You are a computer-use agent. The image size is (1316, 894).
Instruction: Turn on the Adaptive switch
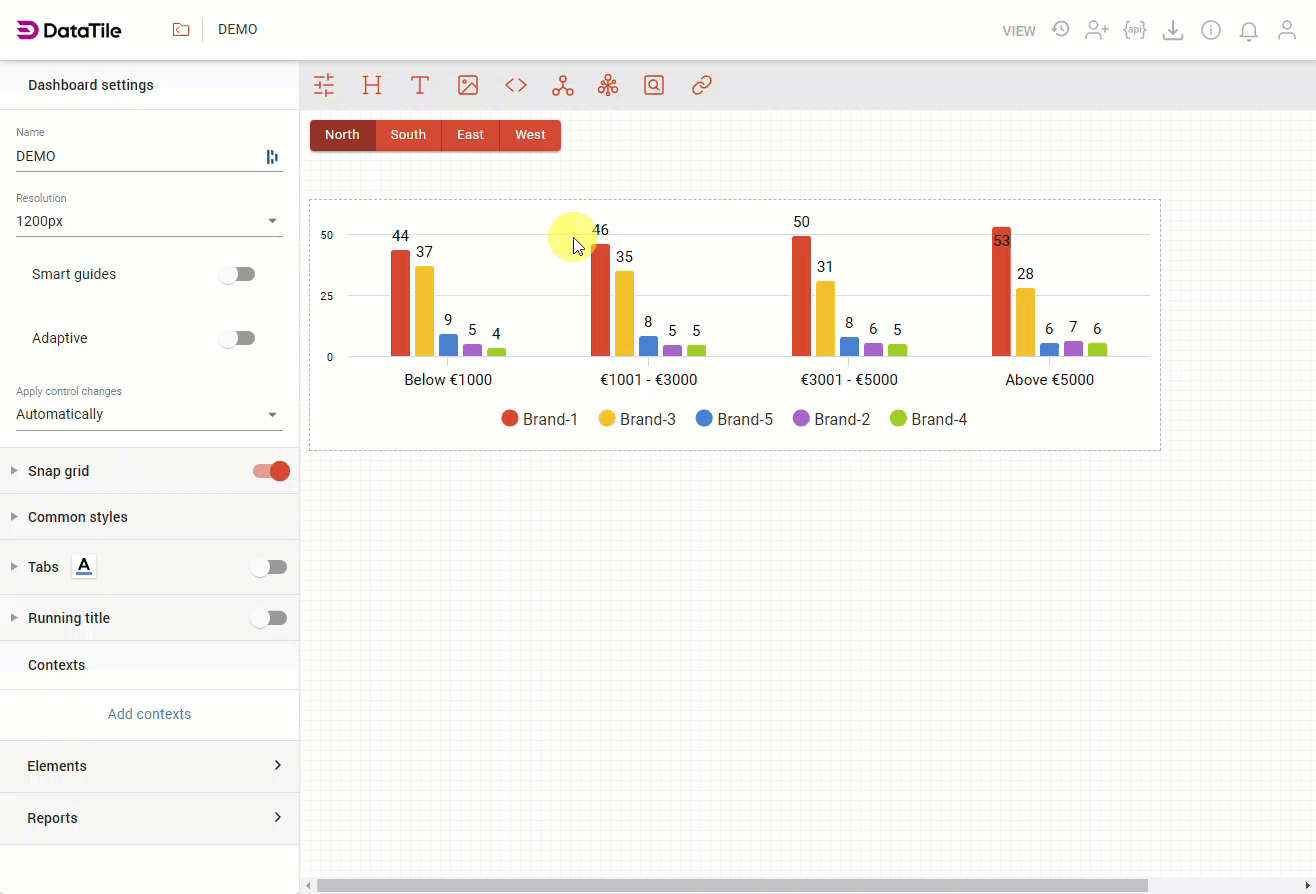click(x=238, y=338)
